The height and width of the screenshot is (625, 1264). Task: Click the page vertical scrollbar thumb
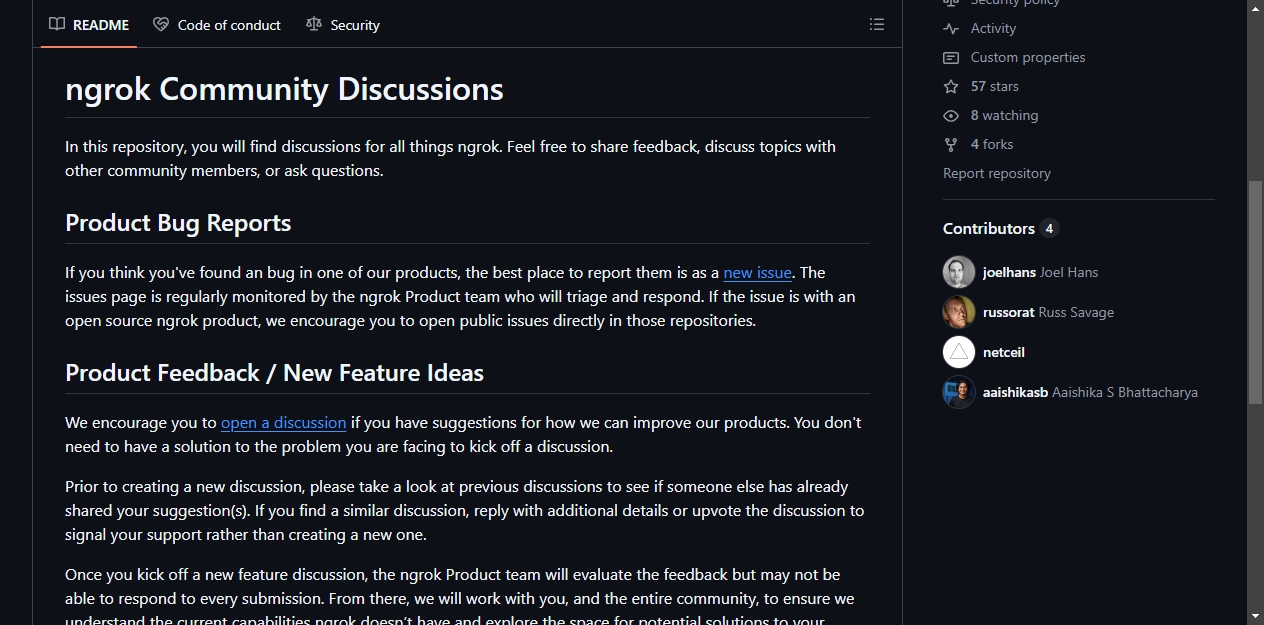tap(1255, 292)
